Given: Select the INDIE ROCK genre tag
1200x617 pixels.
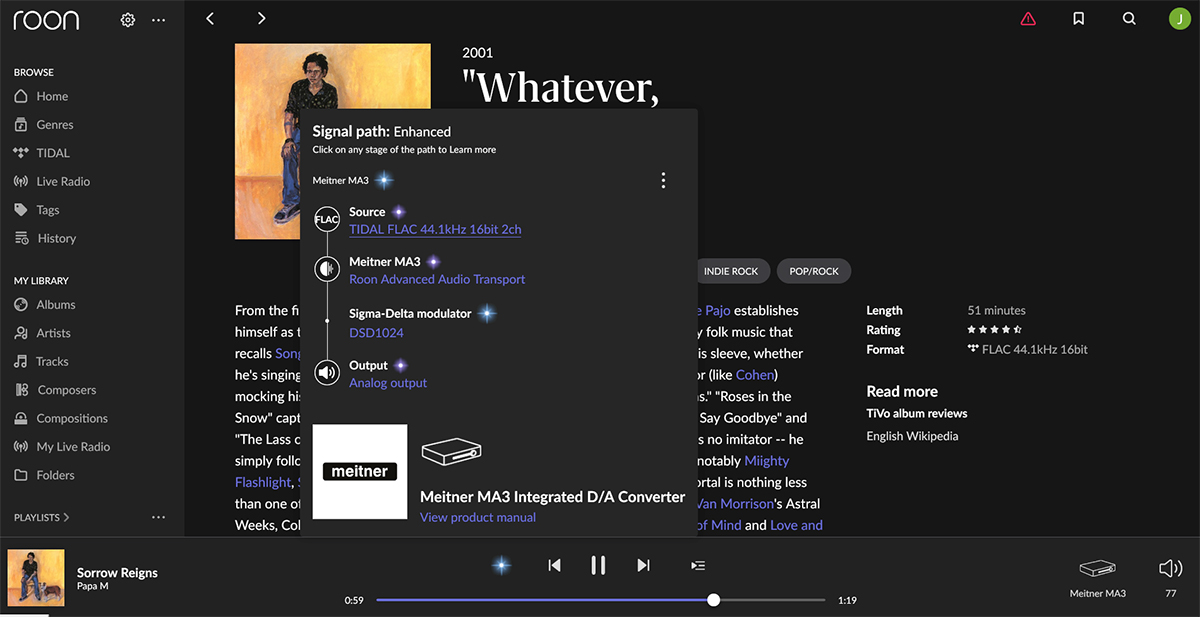Looking at the screenshot, I should (731, 271).
